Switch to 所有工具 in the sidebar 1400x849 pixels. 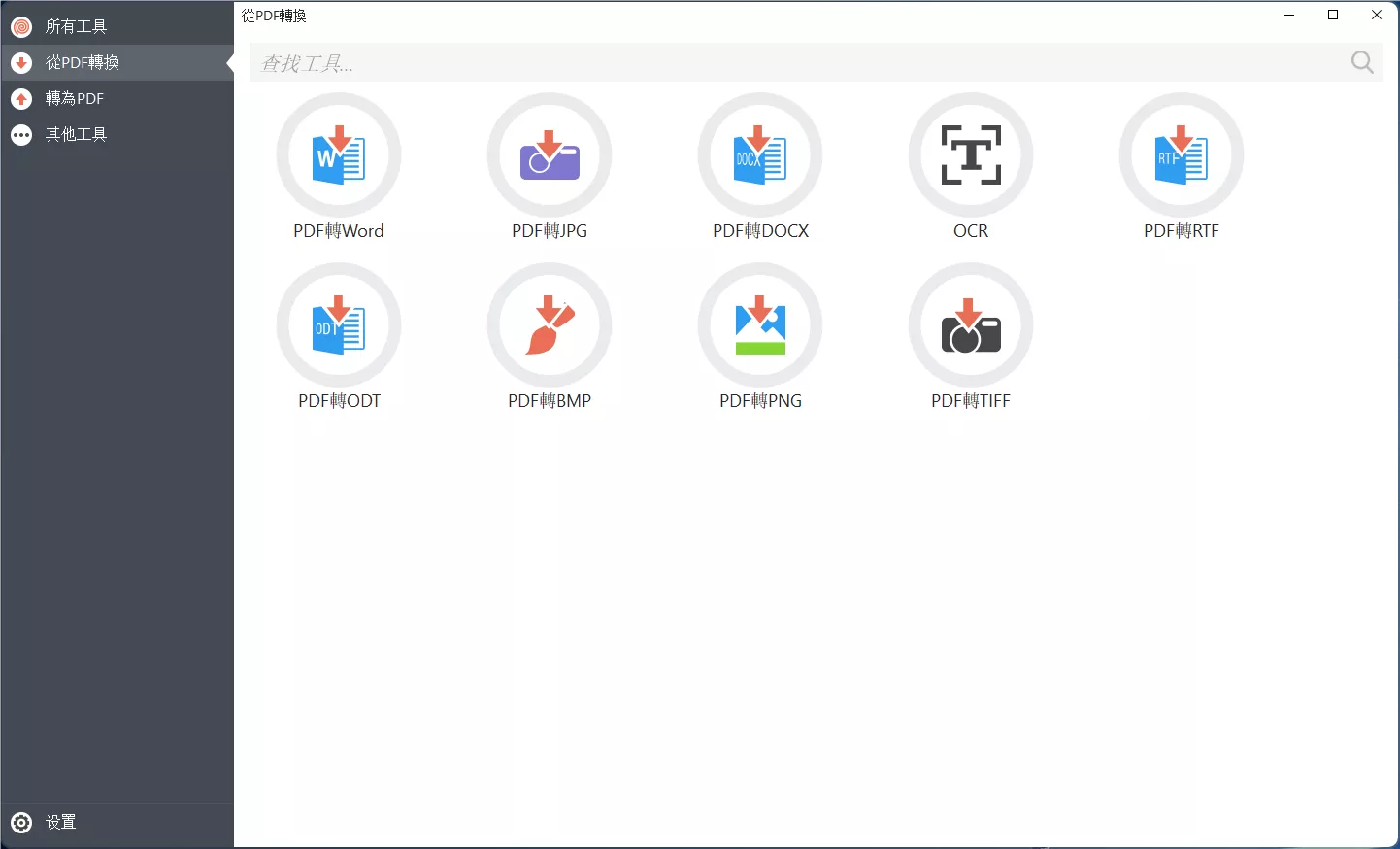(117, 27)
